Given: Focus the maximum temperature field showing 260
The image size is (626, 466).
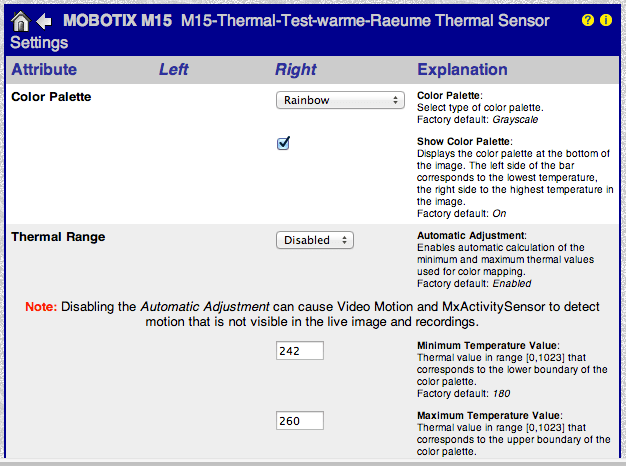Looking at the screenshot, I should click(x=300, y=421).
